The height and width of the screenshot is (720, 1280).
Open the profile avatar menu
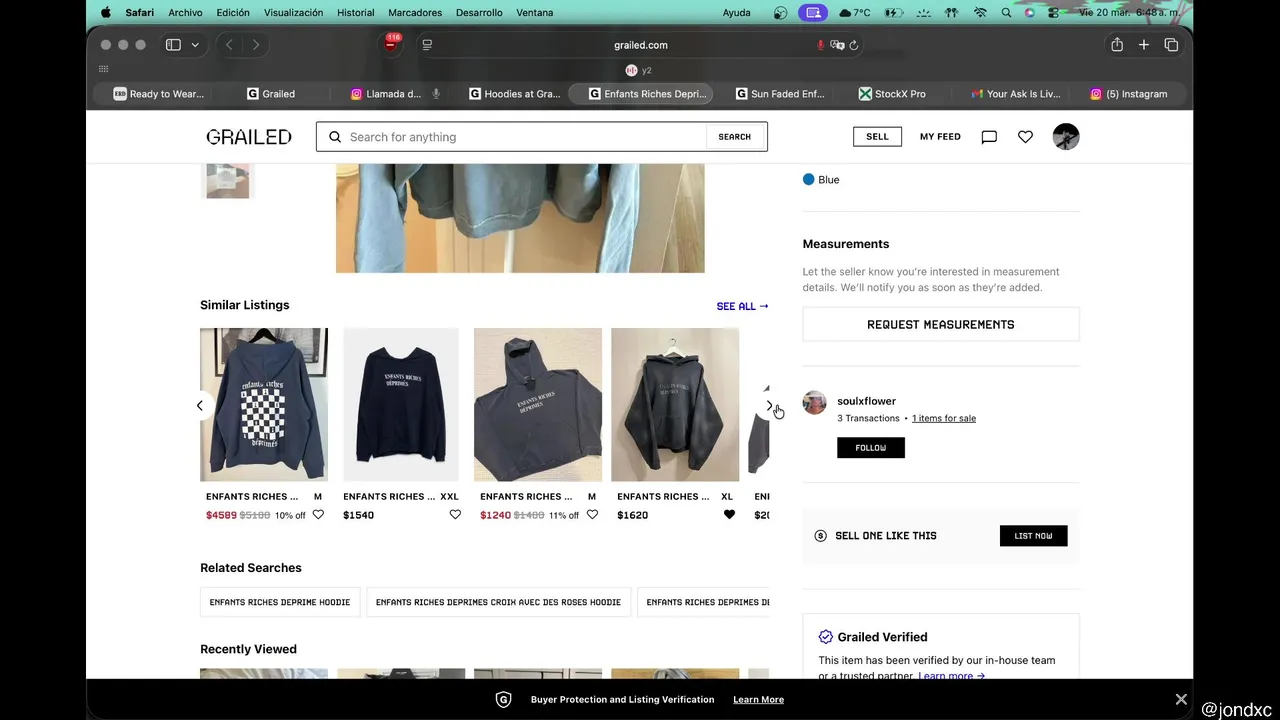pos(1066,137)
